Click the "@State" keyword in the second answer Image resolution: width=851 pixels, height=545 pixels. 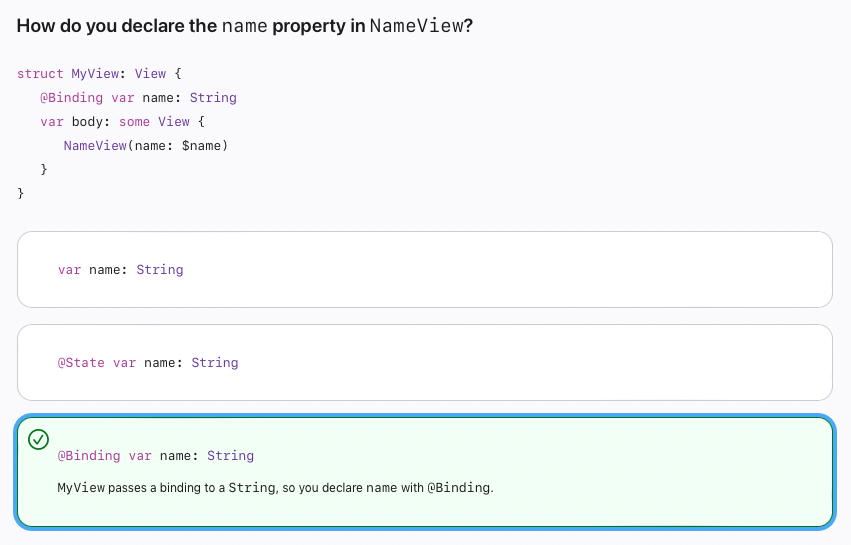81,363
